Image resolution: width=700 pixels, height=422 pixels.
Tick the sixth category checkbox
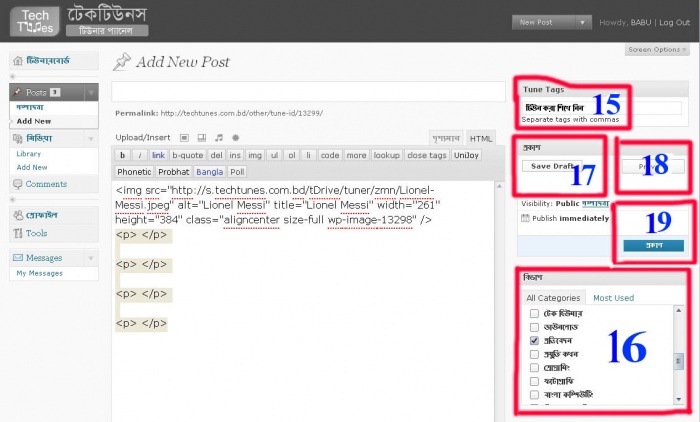534,381
